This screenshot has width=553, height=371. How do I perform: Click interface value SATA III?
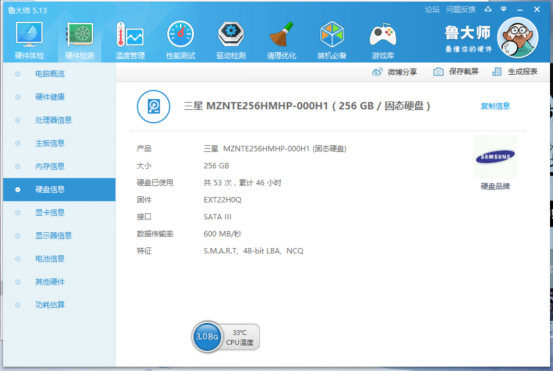(x=217, y=217)
